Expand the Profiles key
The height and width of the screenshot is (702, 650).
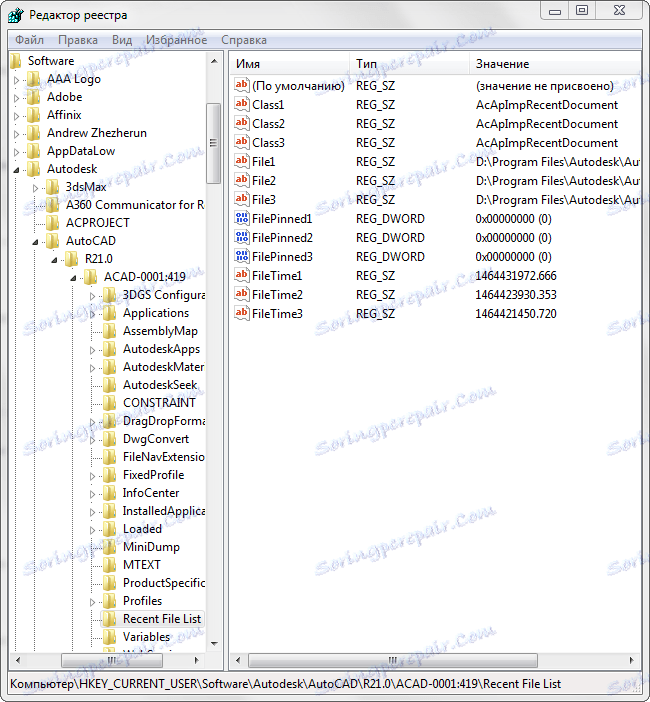pyautogui.click(x=92, y=602)
